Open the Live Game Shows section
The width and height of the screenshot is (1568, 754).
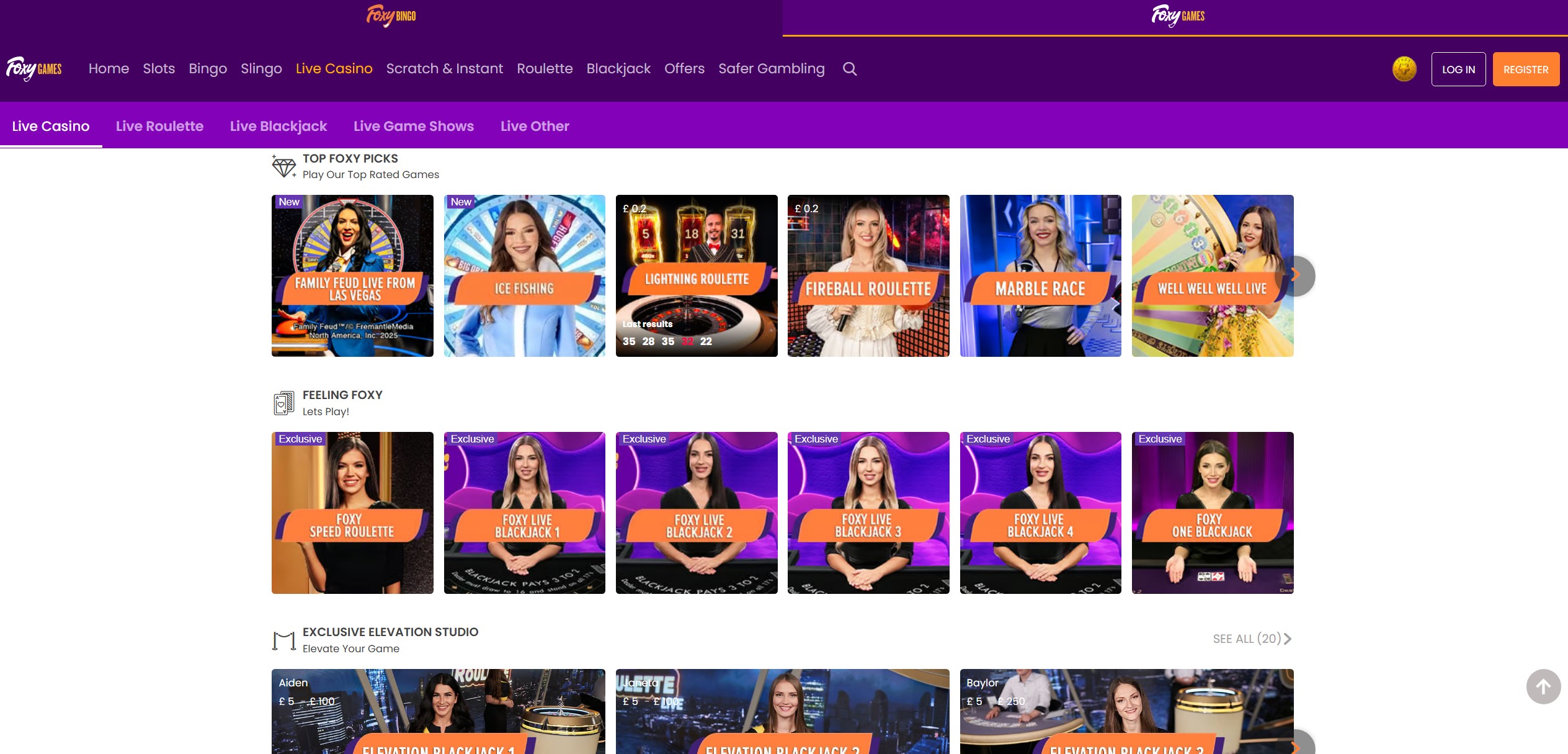coord(414,126)
